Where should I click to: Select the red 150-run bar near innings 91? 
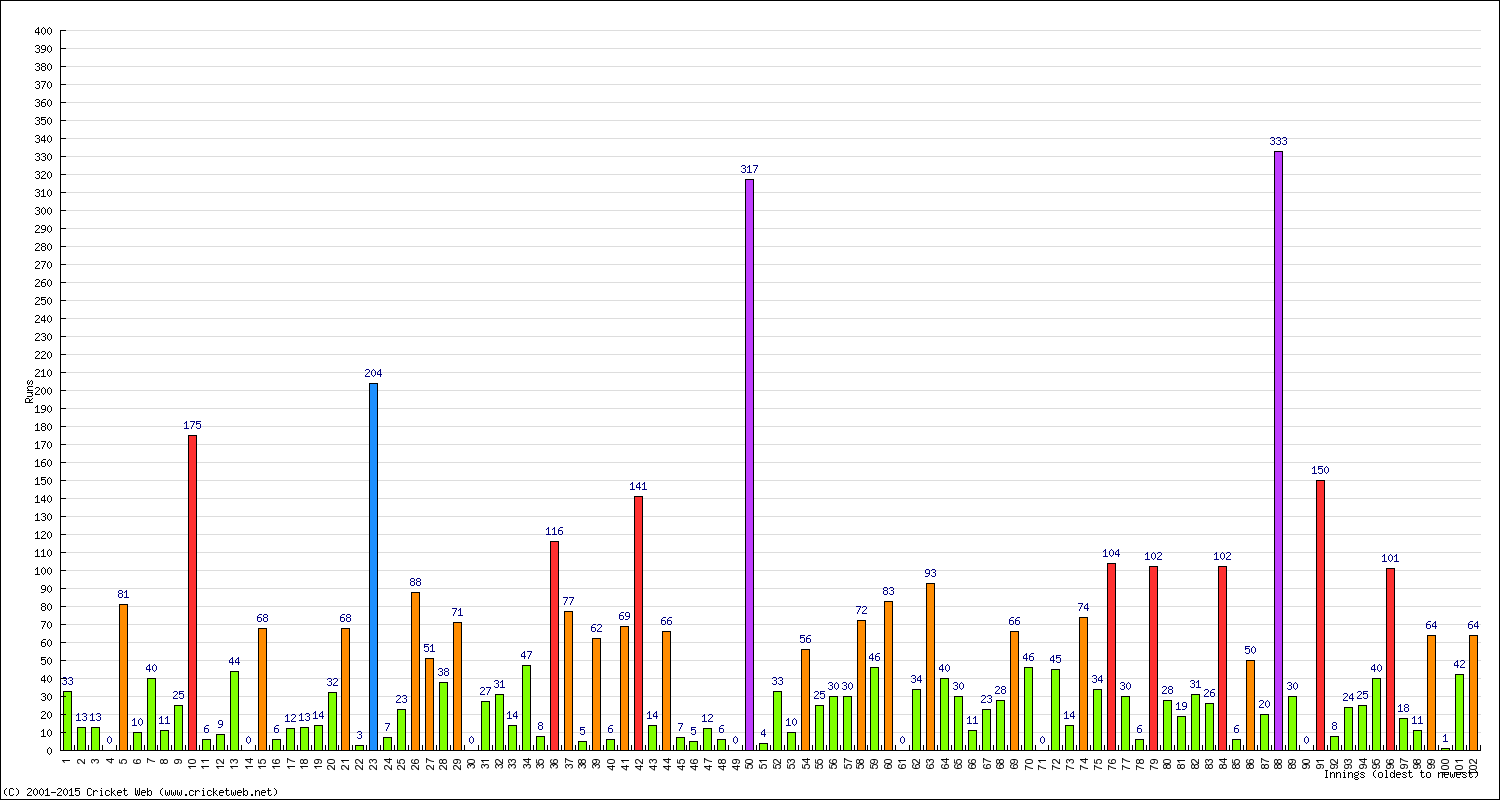(1320, 615)
